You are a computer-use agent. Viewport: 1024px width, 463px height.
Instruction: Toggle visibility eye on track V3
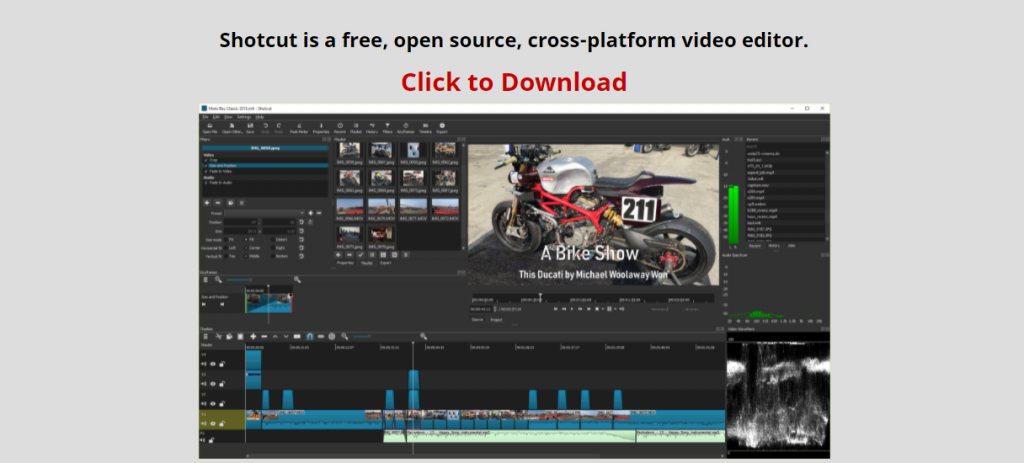213,384
